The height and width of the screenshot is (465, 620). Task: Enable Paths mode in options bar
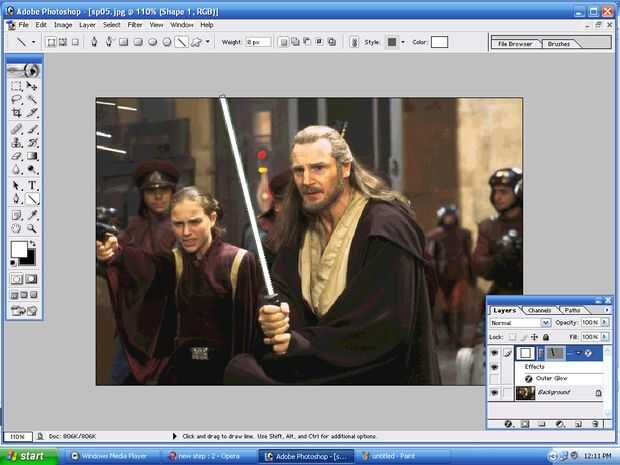coord(62,42)
